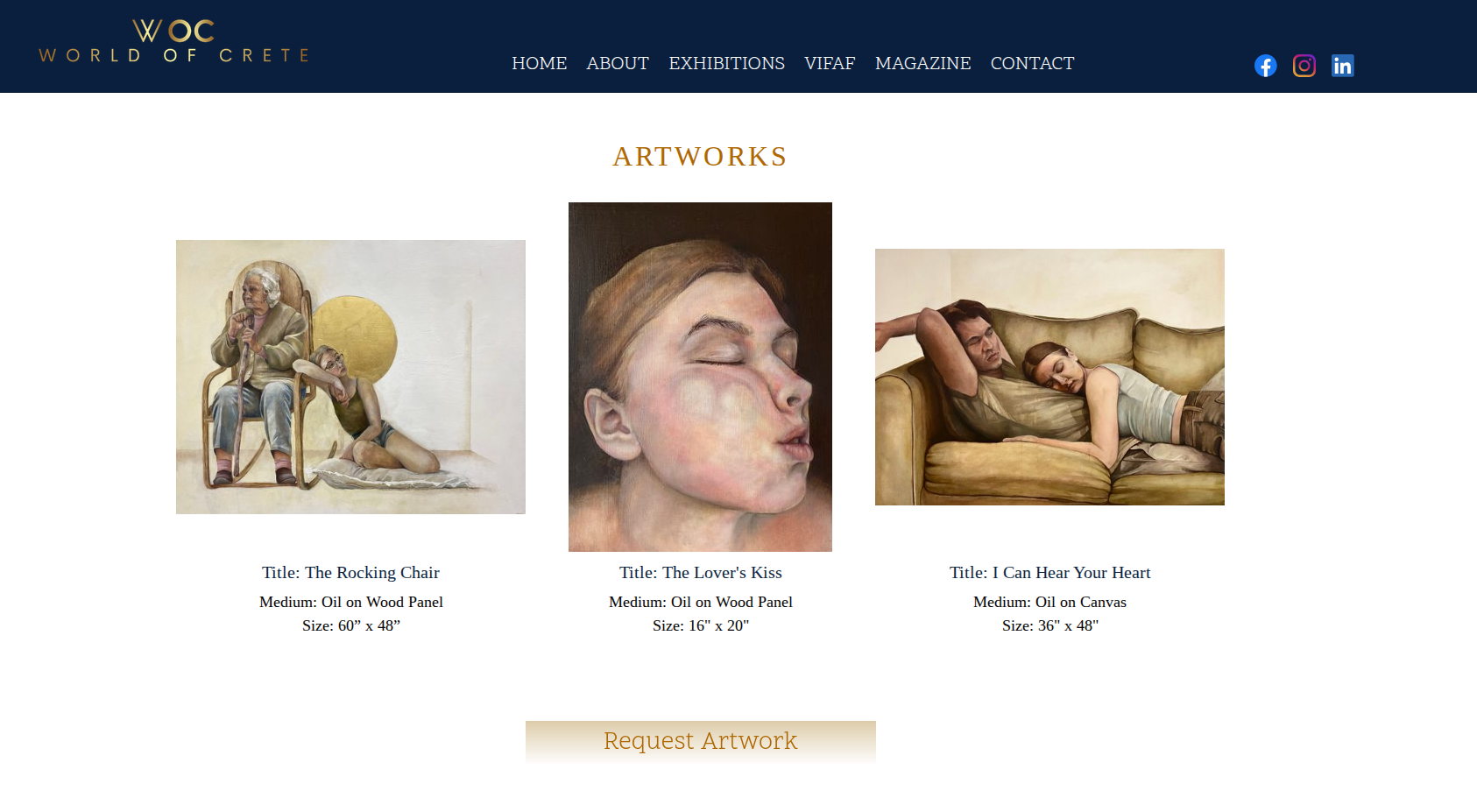Click the World of Crete logo

(x=174, y=41)
